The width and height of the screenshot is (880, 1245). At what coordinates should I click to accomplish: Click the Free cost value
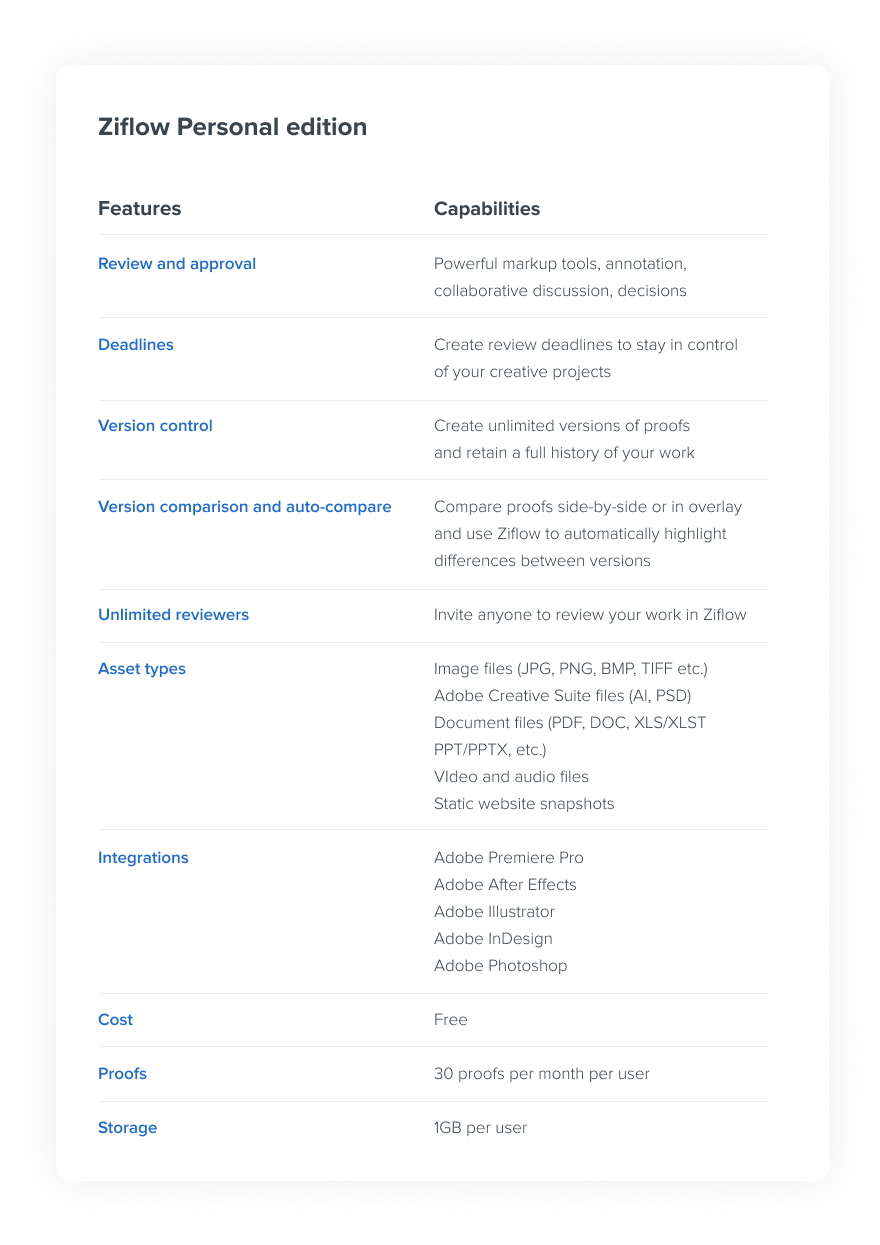click(x=451, y=1020)
